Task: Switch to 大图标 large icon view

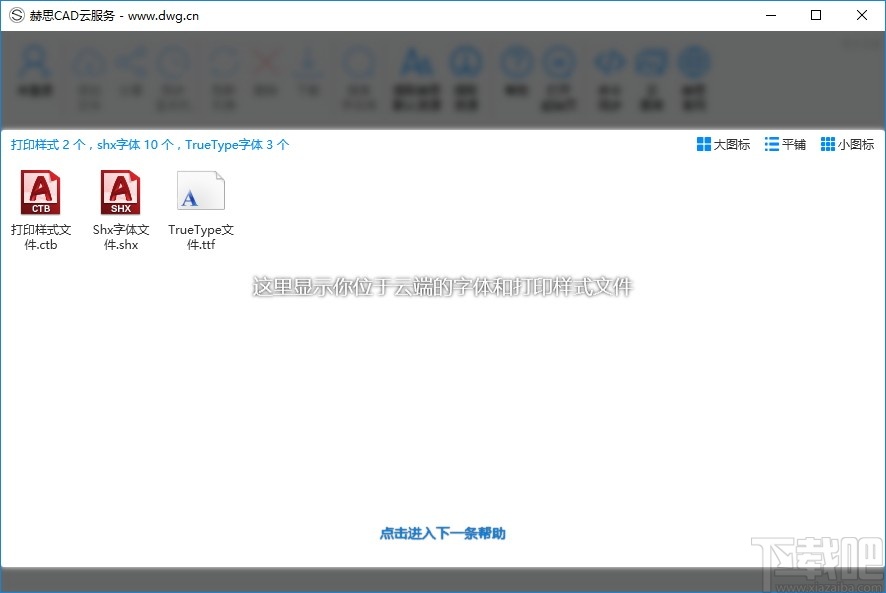Action: 723,145
